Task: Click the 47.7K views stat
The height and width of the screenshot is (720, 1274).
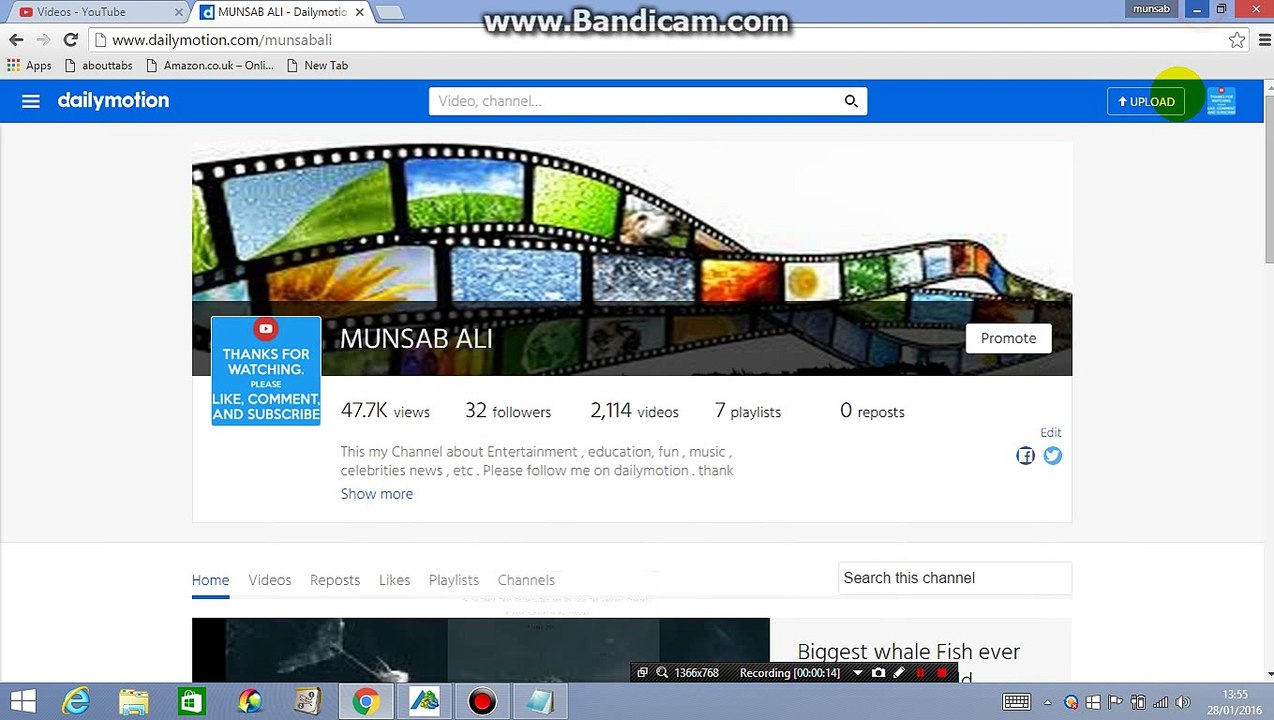Action: pyautogui.click(x=385, y=411)
